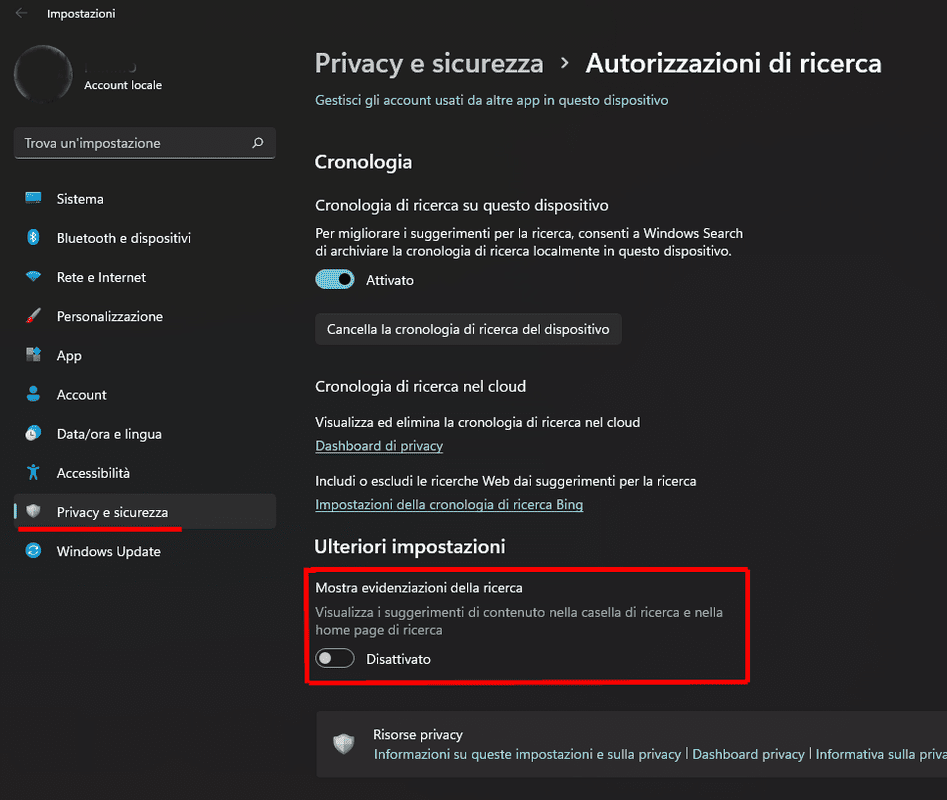Click the Personalizzazione paintbrush icon
The width and height of the screenshot is (947, 800).
point(33,316)
